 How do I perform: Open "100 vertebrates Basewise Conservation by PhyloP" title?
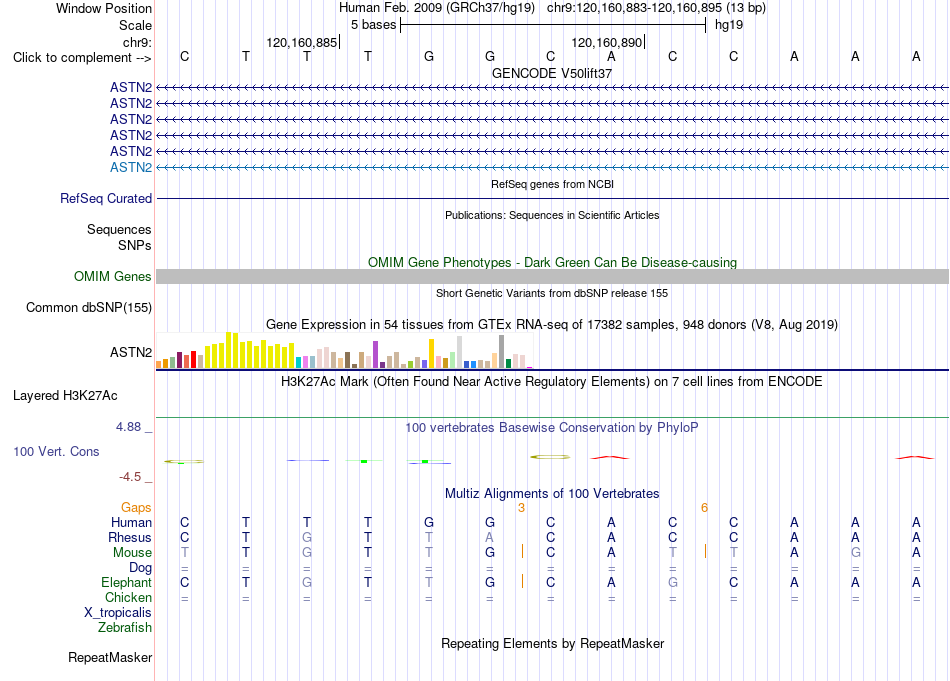click(x=552, y=428)
